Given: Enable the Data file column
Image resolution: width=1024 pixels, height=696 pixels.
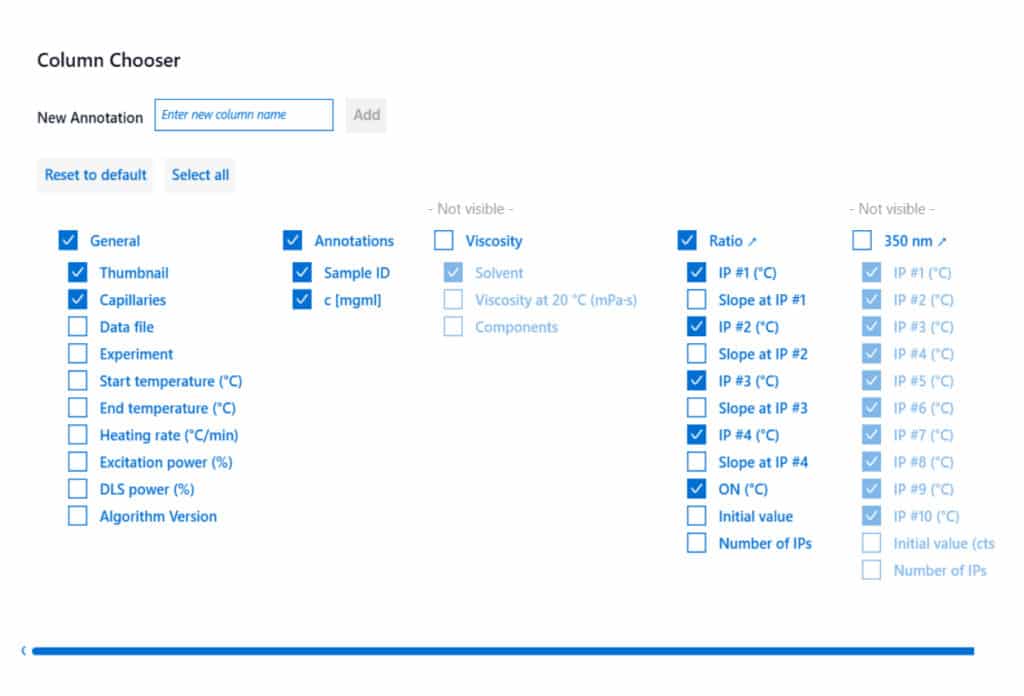Looking at the screenshot, I should tap(77, 327).
